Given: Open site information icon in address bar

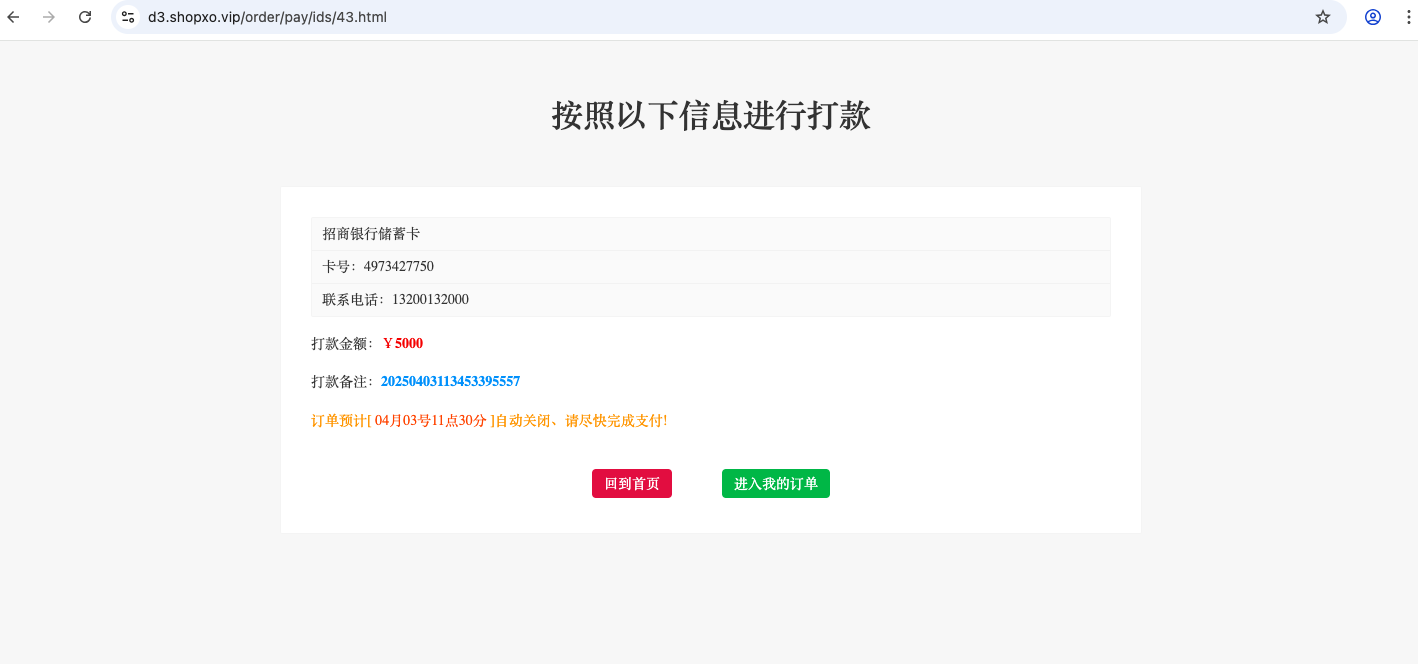Looking at the screenshot, I should [128, 17].
